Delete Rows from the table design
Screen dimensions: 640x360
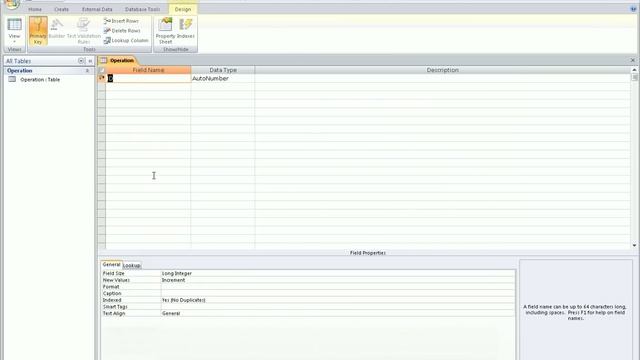click(x=122, y=31)
